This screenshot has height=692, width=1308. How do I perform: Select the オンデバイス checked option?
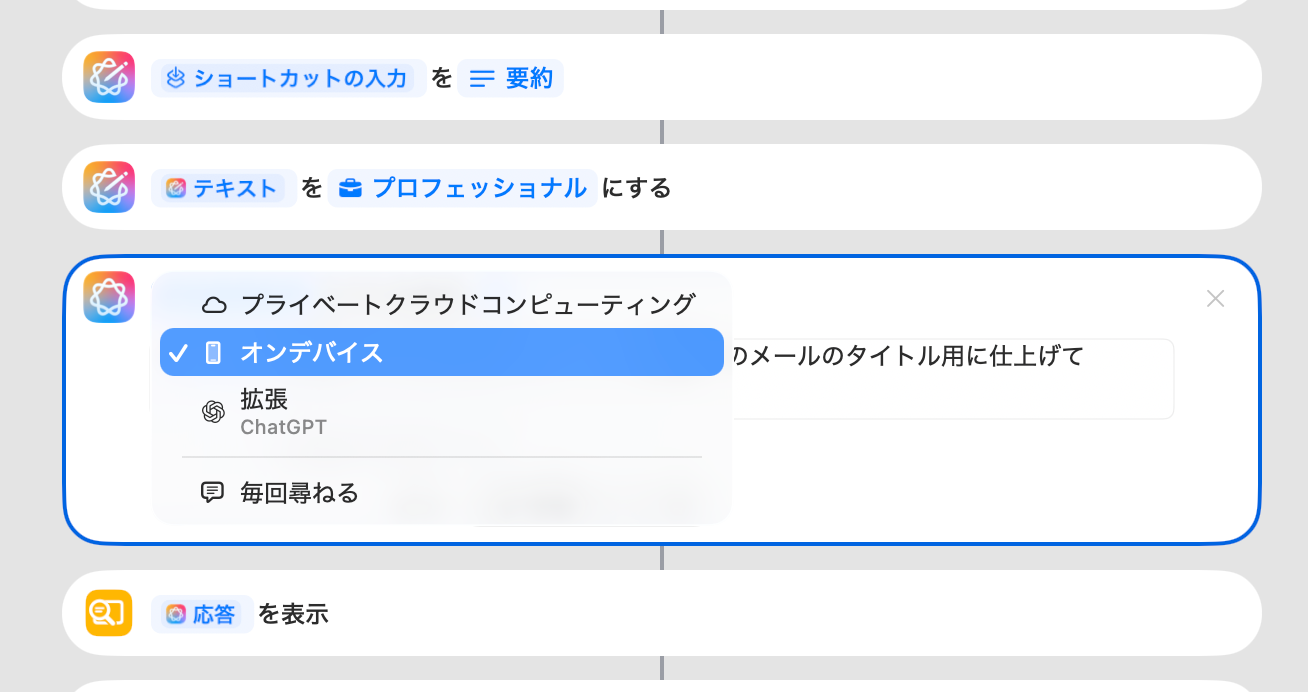[x=441, y=352]
